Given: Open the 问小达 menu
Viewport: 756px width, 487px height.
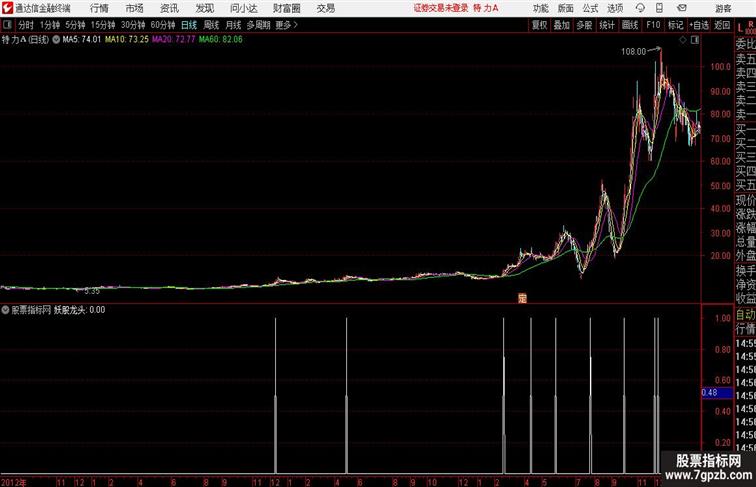Looking at the screenshot, I should 243,8.
